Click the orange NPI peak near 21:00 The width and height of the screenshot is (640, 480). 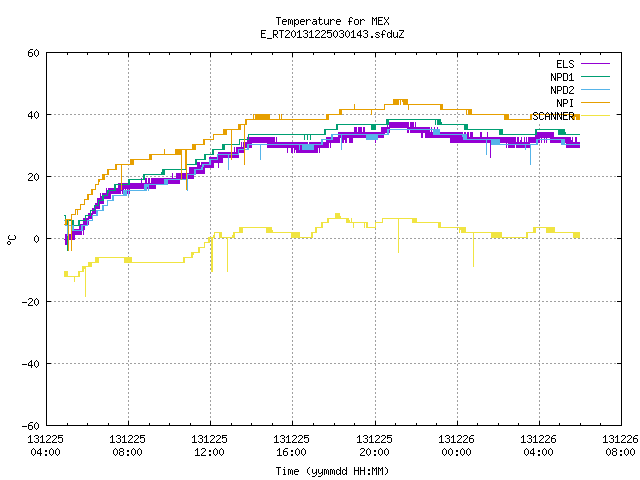coord(400,102)
